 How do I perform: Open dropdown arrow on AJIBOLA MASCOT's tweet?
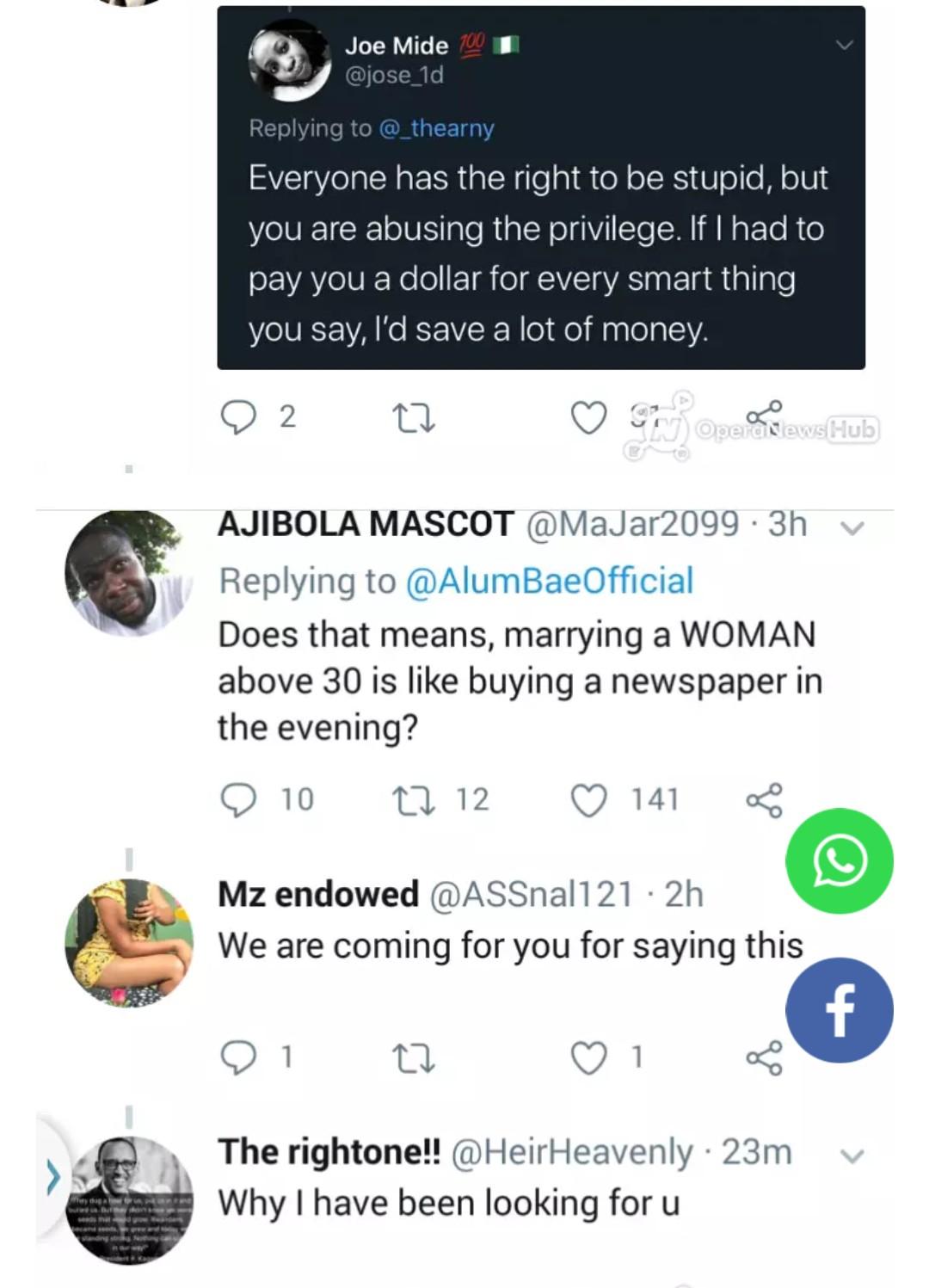tap(852, 528)
